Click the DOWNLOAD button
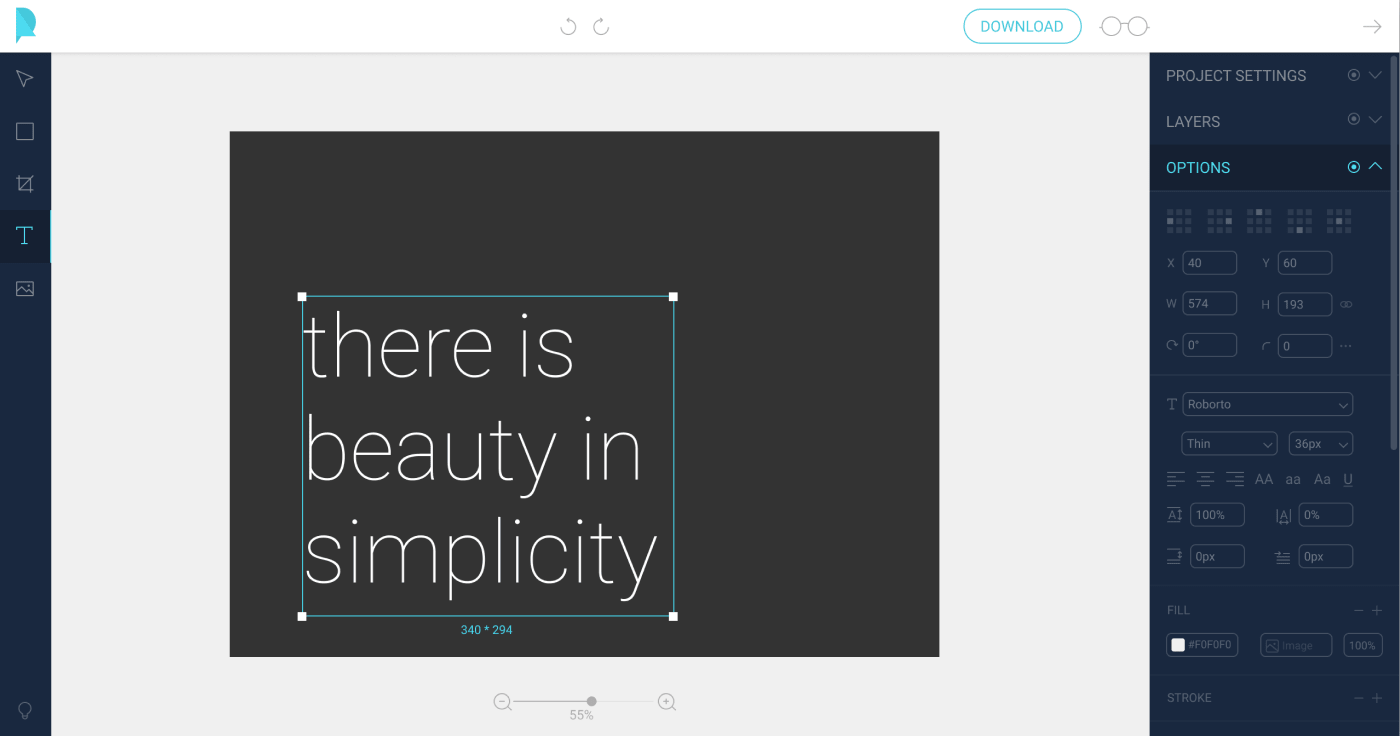This screenshot has width=1400, height=736. pos(1022,26)
